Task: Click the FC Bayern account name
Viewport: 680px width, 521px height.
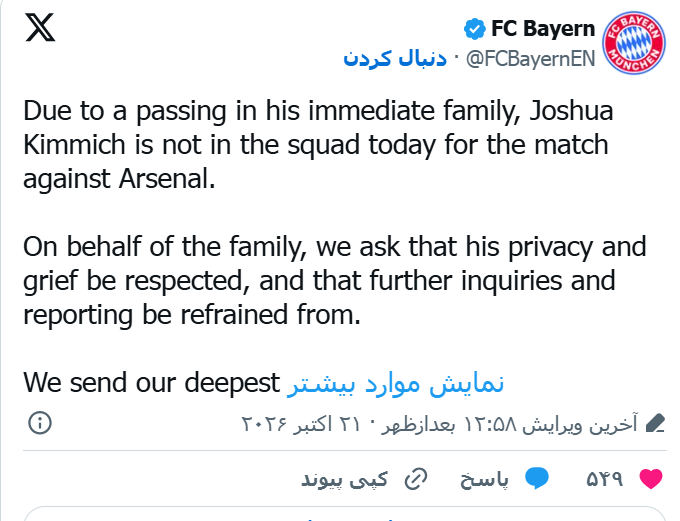Action: (x=543, y=29)
